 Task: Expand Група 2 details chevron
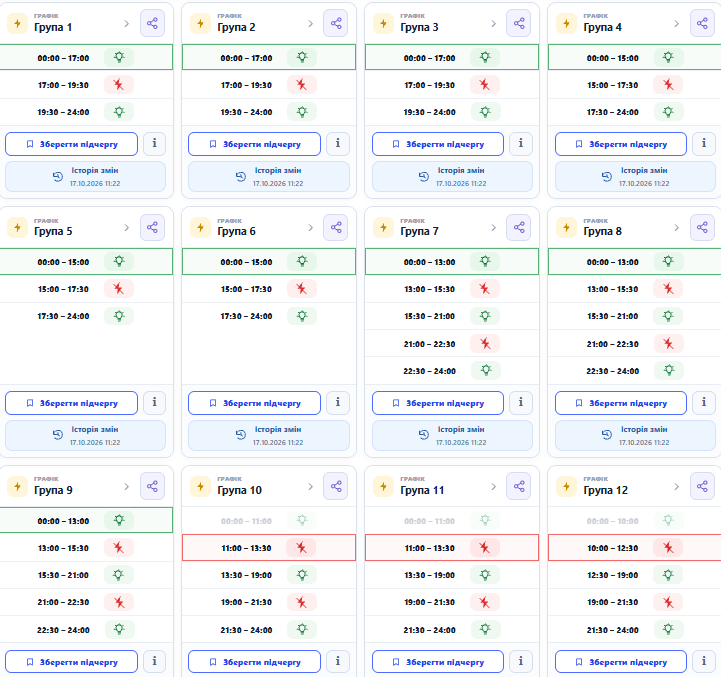click(311, 23)
